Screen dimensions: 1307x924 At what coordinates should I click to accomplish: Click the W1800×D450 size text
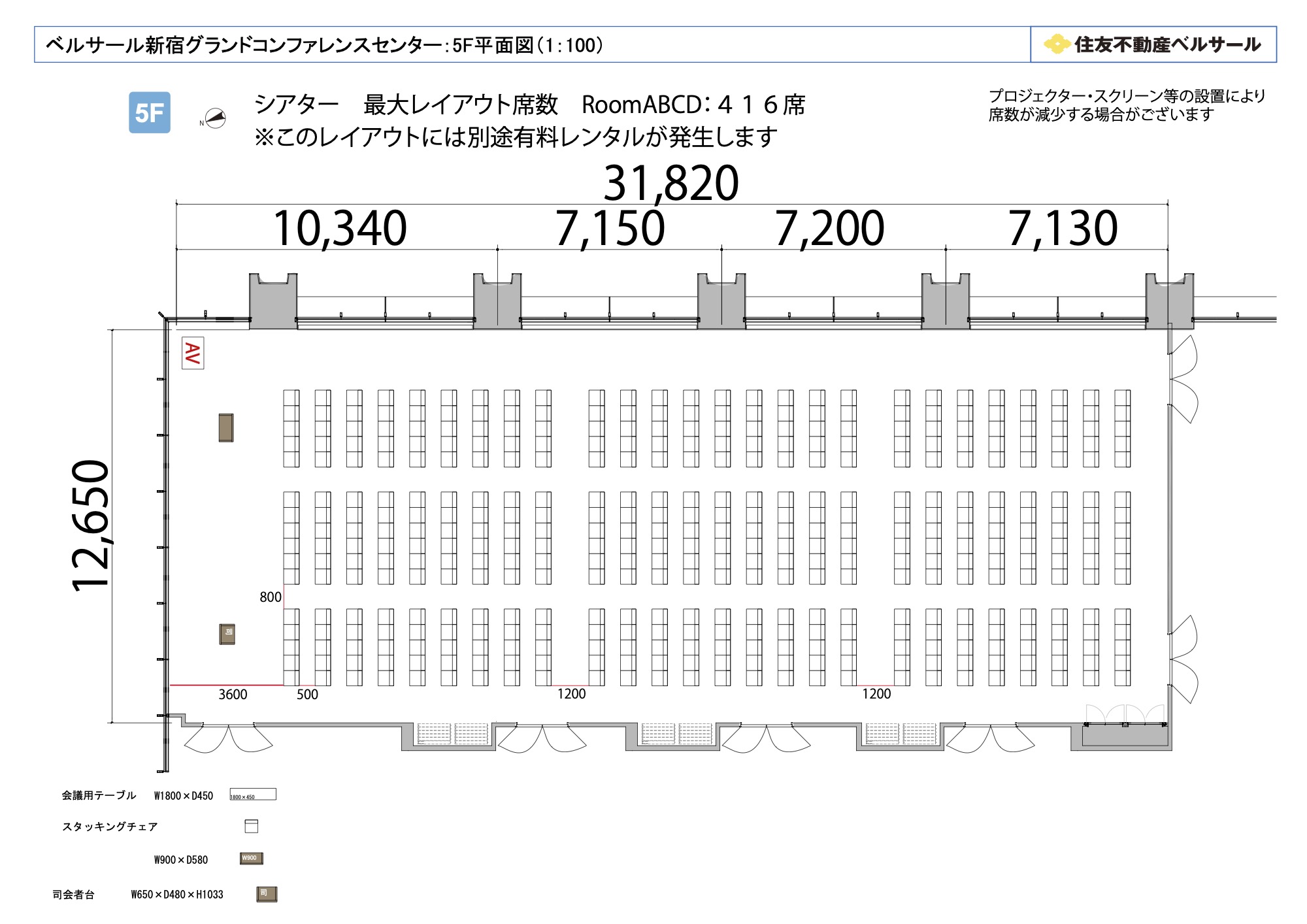coord(184,795)
